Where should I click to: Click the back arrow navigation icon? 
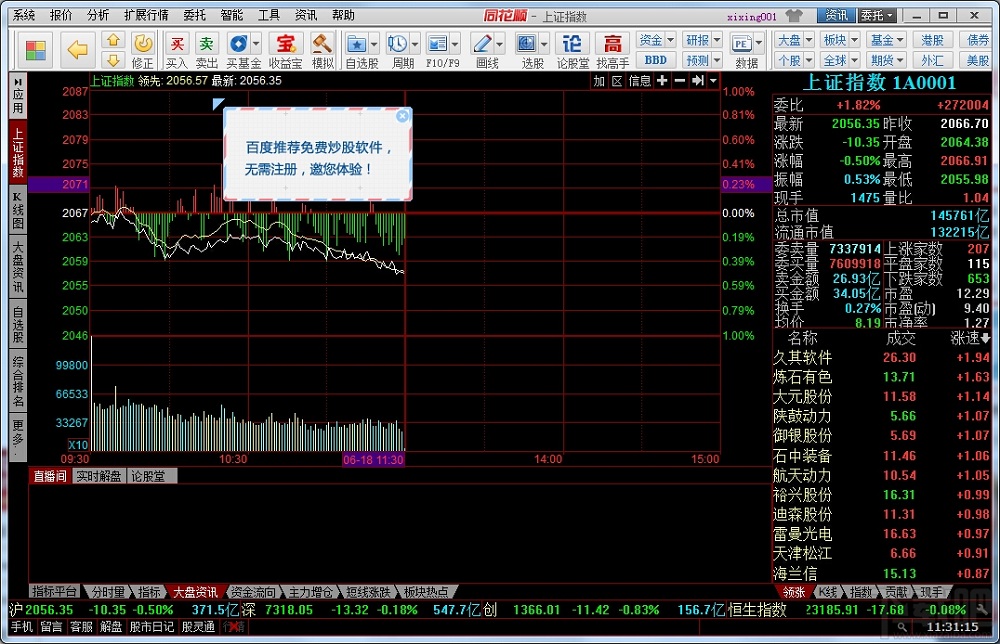[x=77, y=47]
